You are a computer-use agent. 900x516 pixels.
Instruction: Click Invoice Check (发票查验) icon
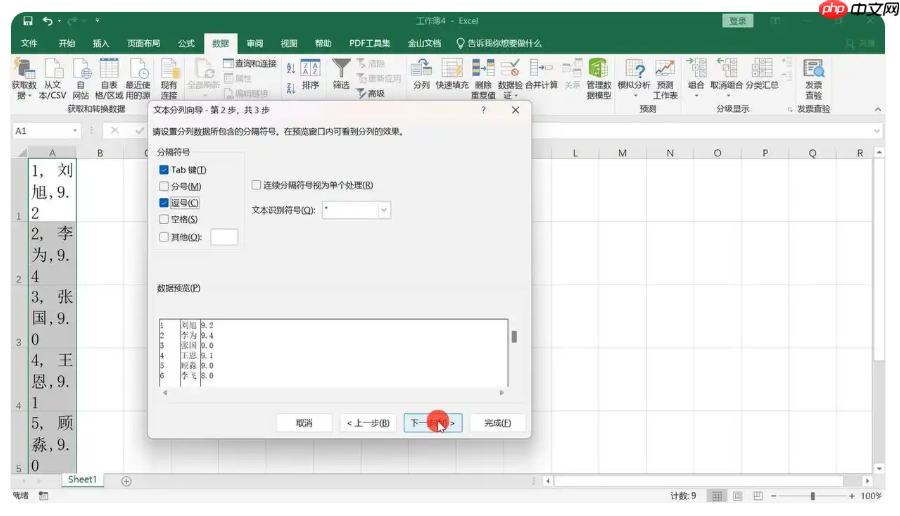click(x=813, y=79)
